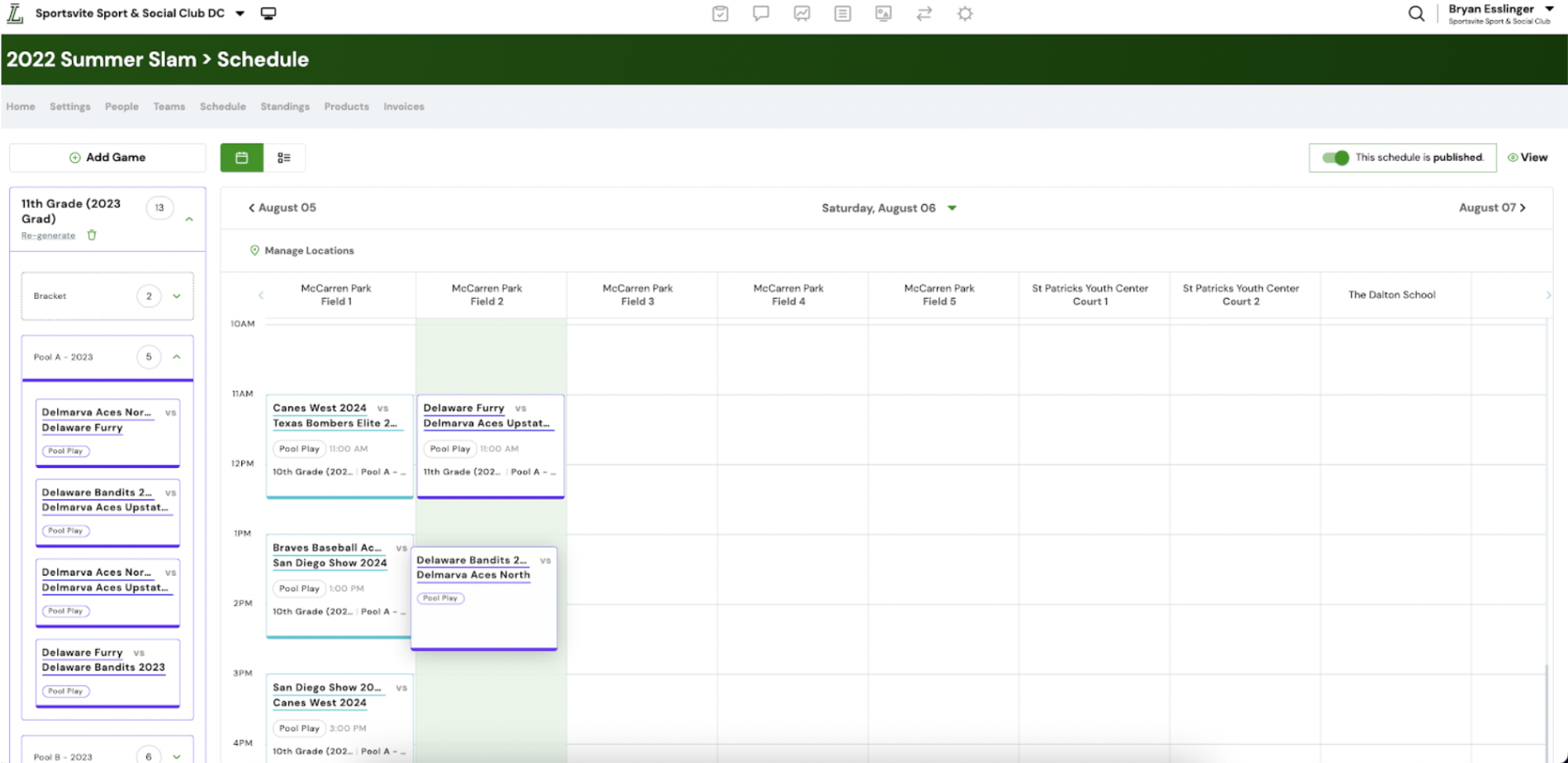
Task: Expand the Pool B - 2023 group
Action: coord(177,756)
